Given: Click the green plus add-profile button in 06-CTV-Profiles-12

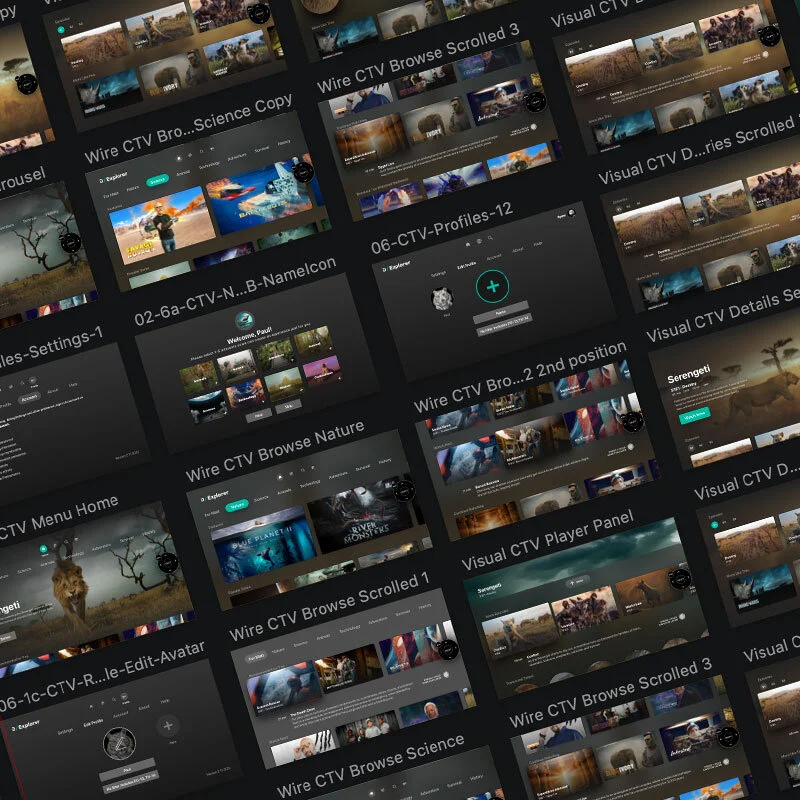Looking at the screenshot, I should pyautogui.click(x=492, y=286).
